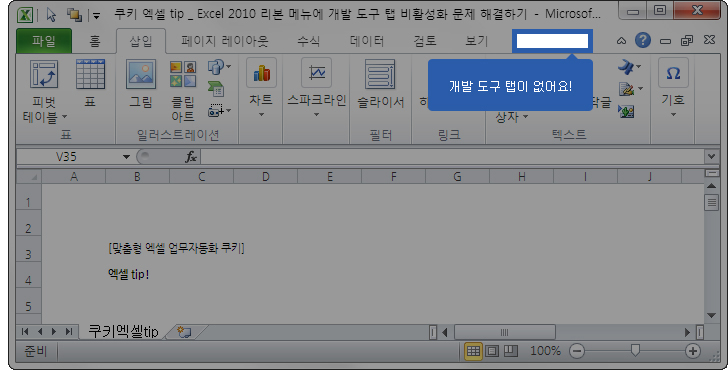Open the Name Box dropdown arrow
The image size is (728, 370).
(x=126, y=157)
